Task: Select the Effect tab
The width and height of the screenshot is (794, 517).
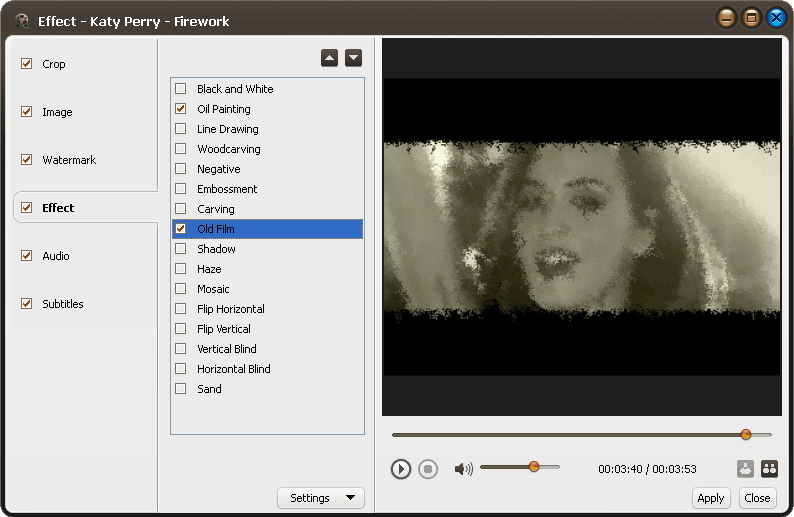Action: [58, 208]
